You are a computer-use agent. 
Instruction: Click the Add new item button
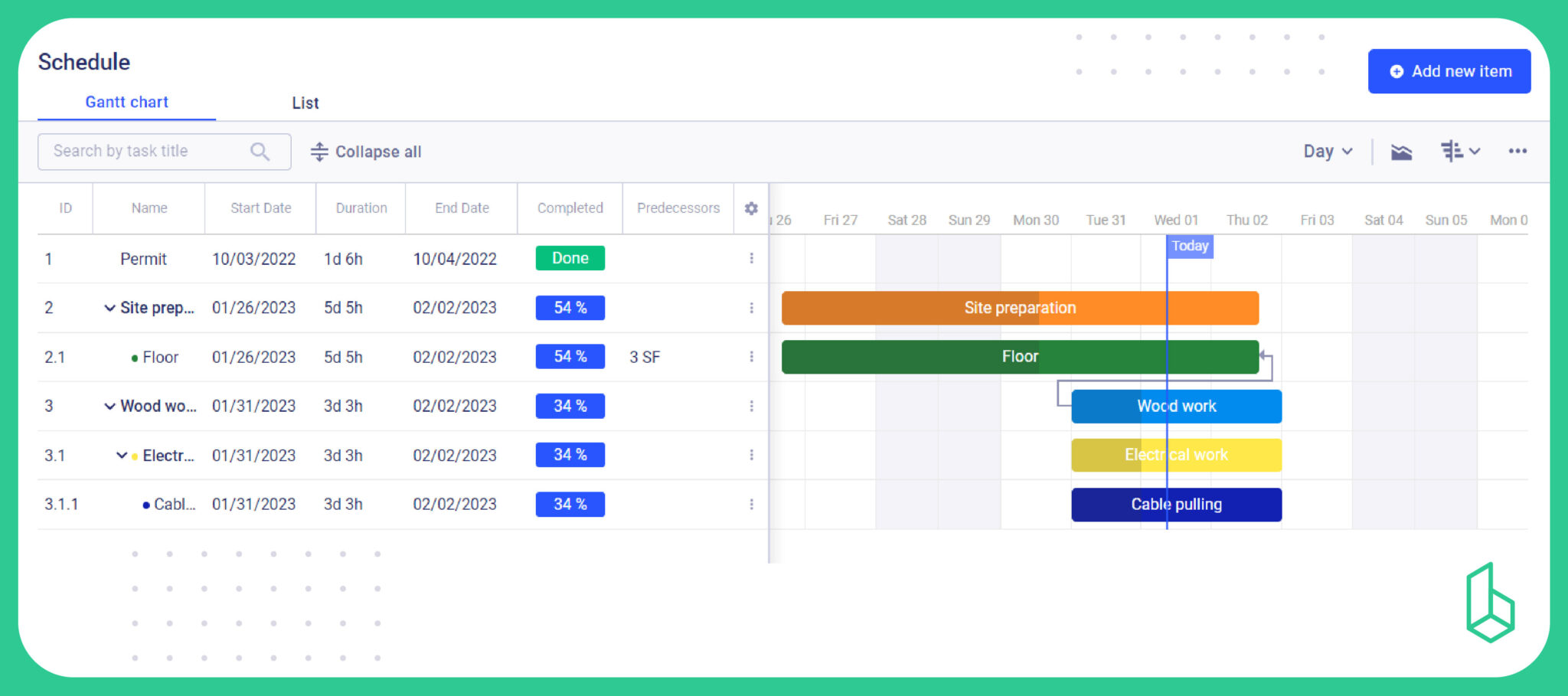(1449, 71)
